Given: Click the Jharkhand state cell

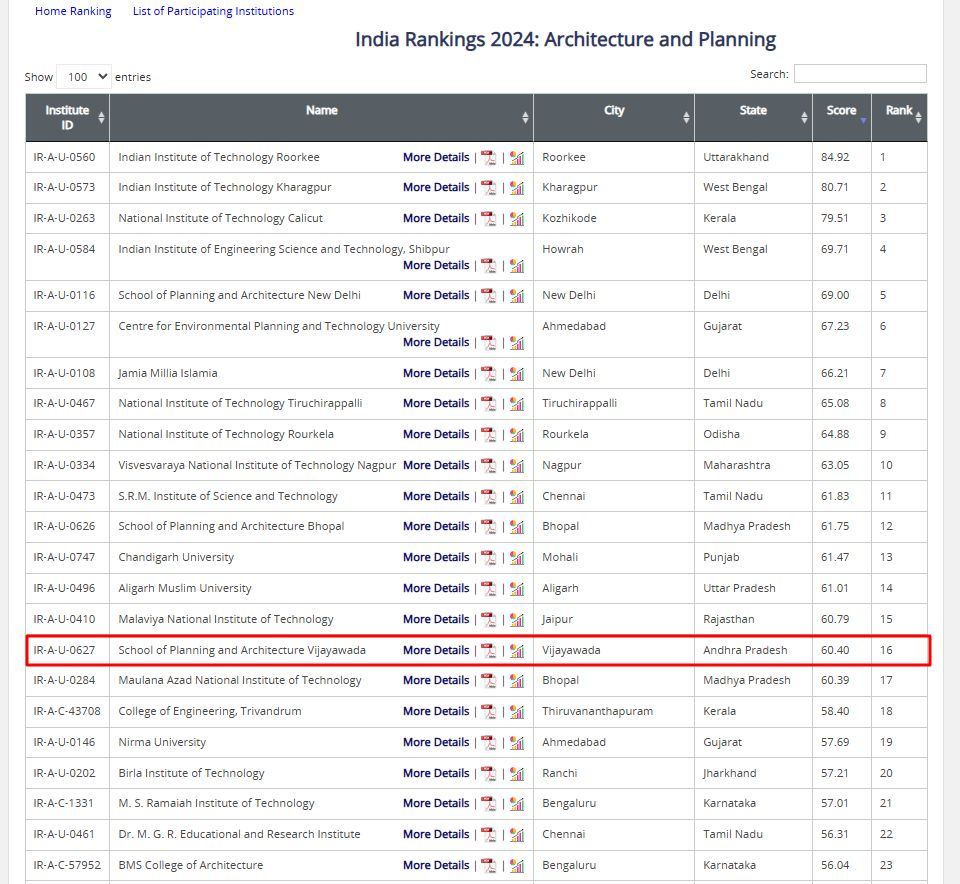Looking at the screenshot, I should (x=753, y=773).
